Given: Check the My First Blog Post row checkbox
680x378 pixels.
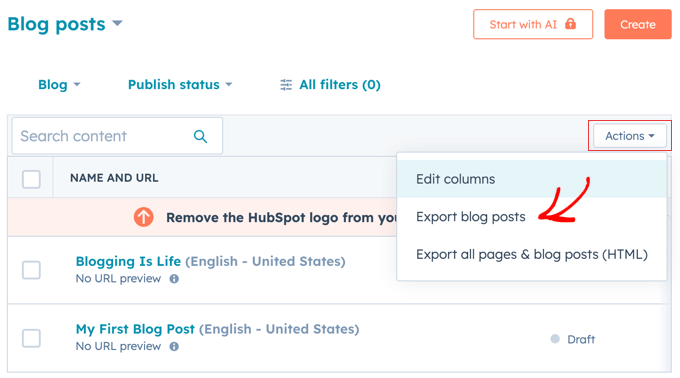Looking at the screenshot, I should coord(31,338).
